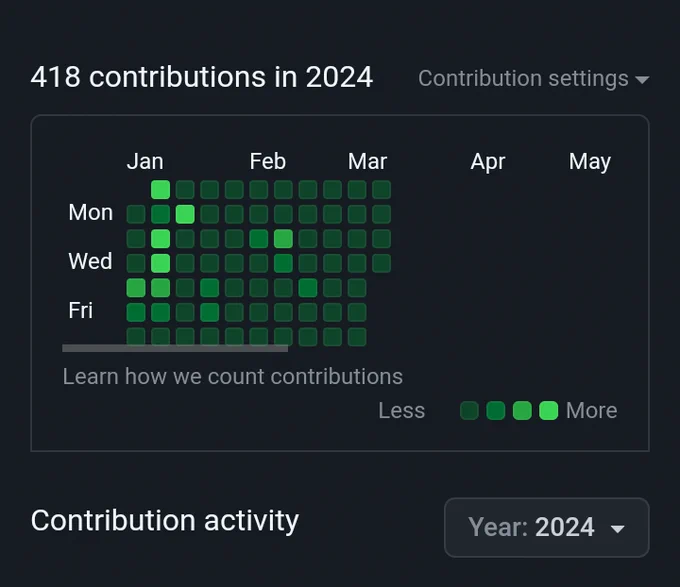Image resolution: width=680 pixels, height=587 pixels.
Task: Click the 418 contributions in 2024 heading
Action: (x=202, y=77)
